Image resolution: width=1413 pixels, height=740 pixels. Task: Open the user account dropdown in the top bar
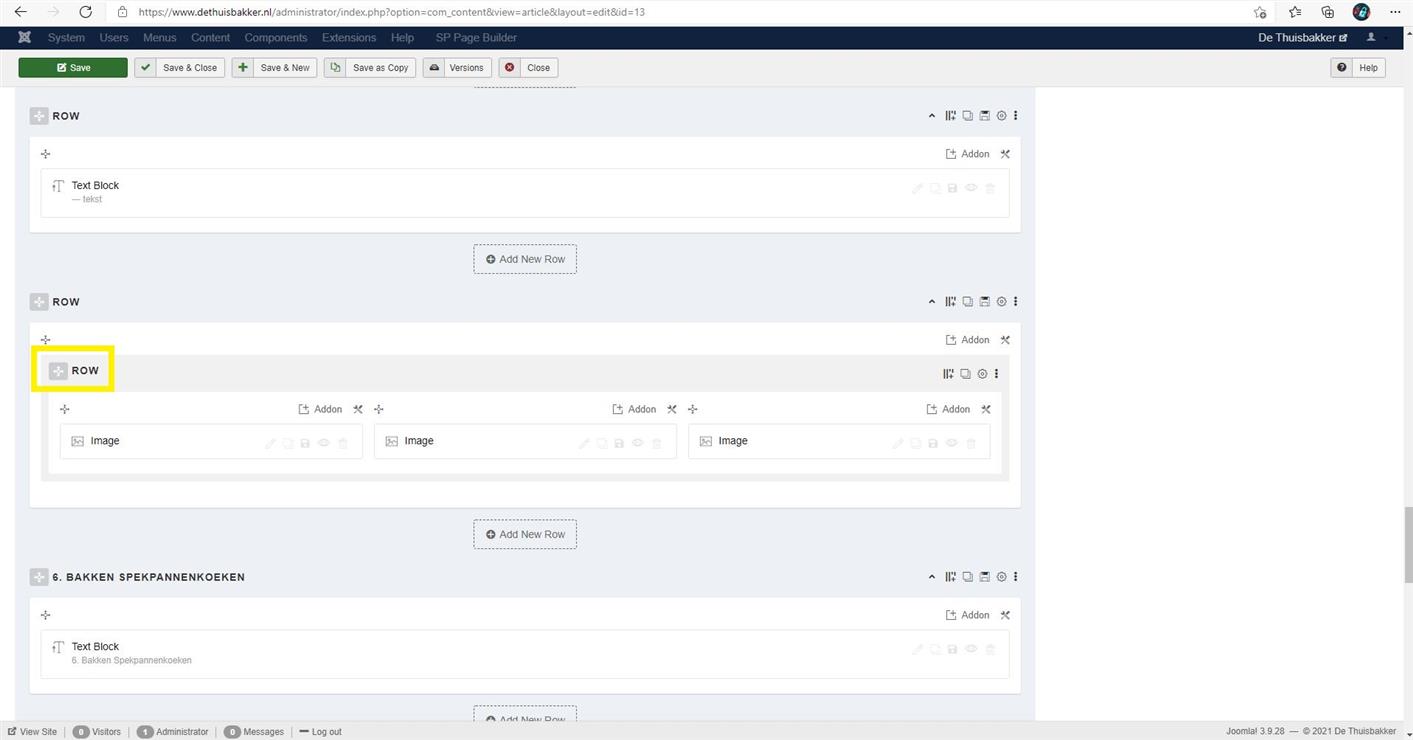pyautogui.click(x=1374, y=38)
